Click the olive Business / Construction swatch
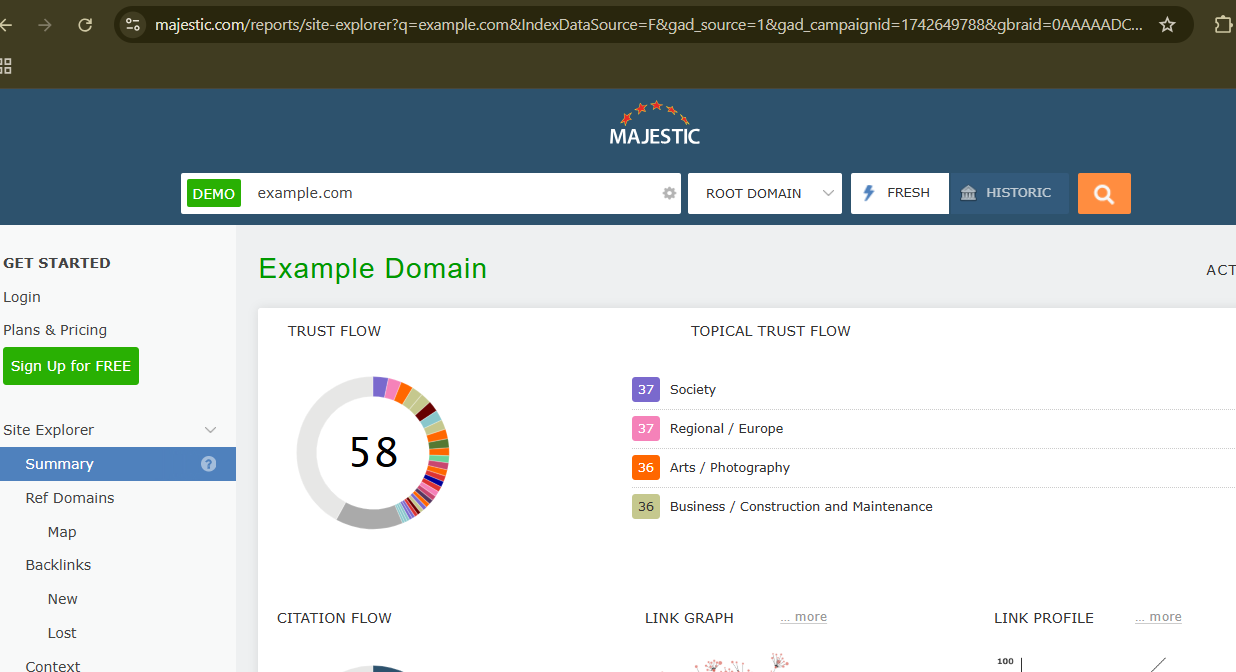This screenshot has height=672, width=1236. 646,507
